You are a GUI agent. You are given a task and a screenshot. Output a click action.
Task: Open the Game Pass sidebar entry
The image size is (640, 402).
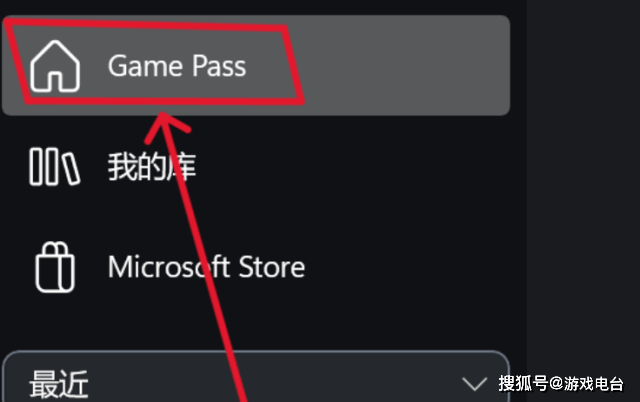coord(256,65)
